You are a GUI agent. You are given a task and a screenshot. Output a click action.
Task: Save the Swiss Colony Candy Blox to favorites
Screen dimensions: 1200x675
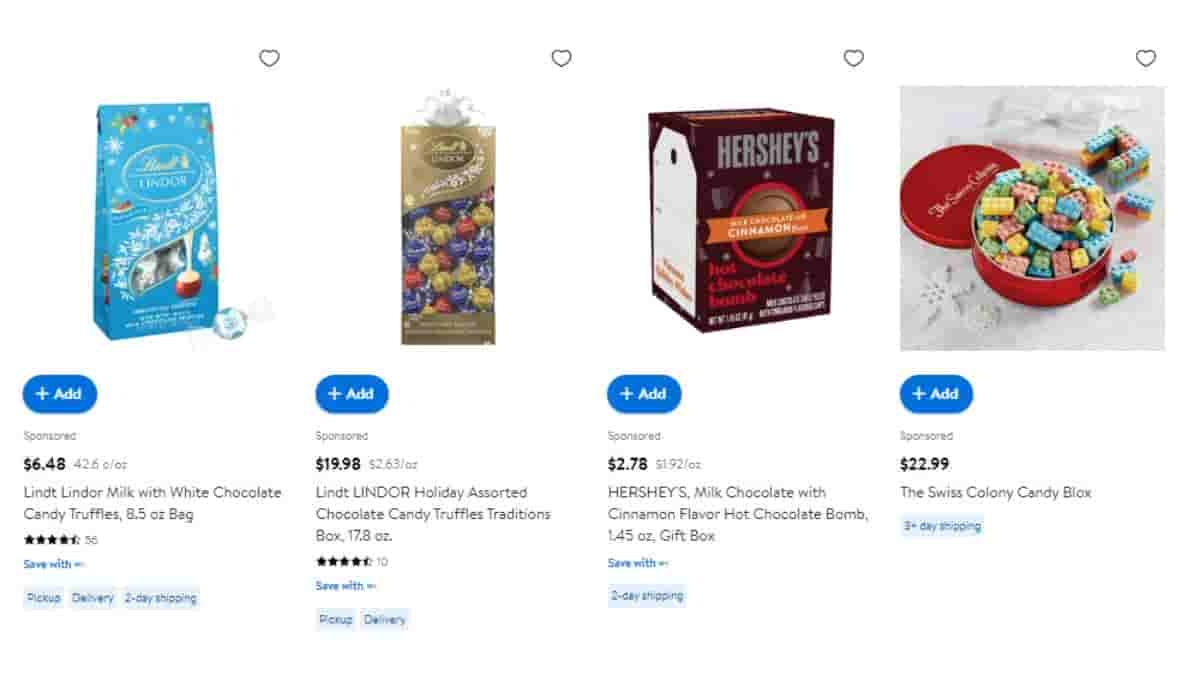(x=1146, y=59)
